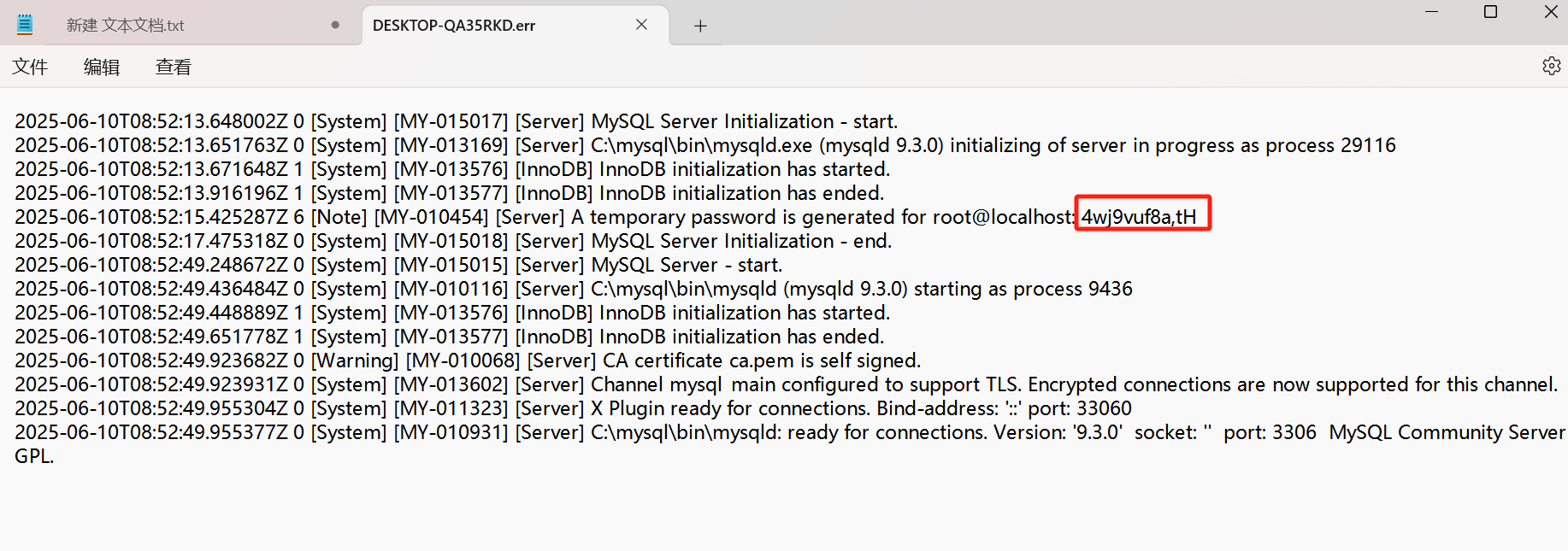Viewport: 1568px width, 551px height.
Task: Click text 'starting as process 9436'
Action: 1023,289
